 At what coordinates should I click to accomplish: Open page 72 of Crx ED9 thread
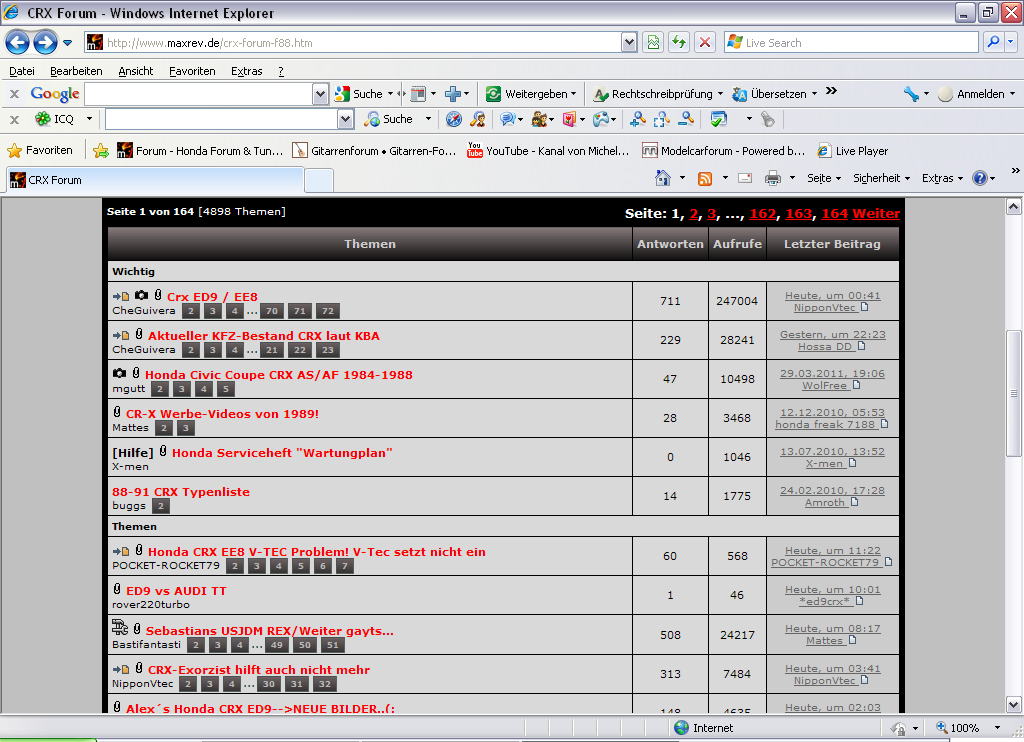[328, 311]
